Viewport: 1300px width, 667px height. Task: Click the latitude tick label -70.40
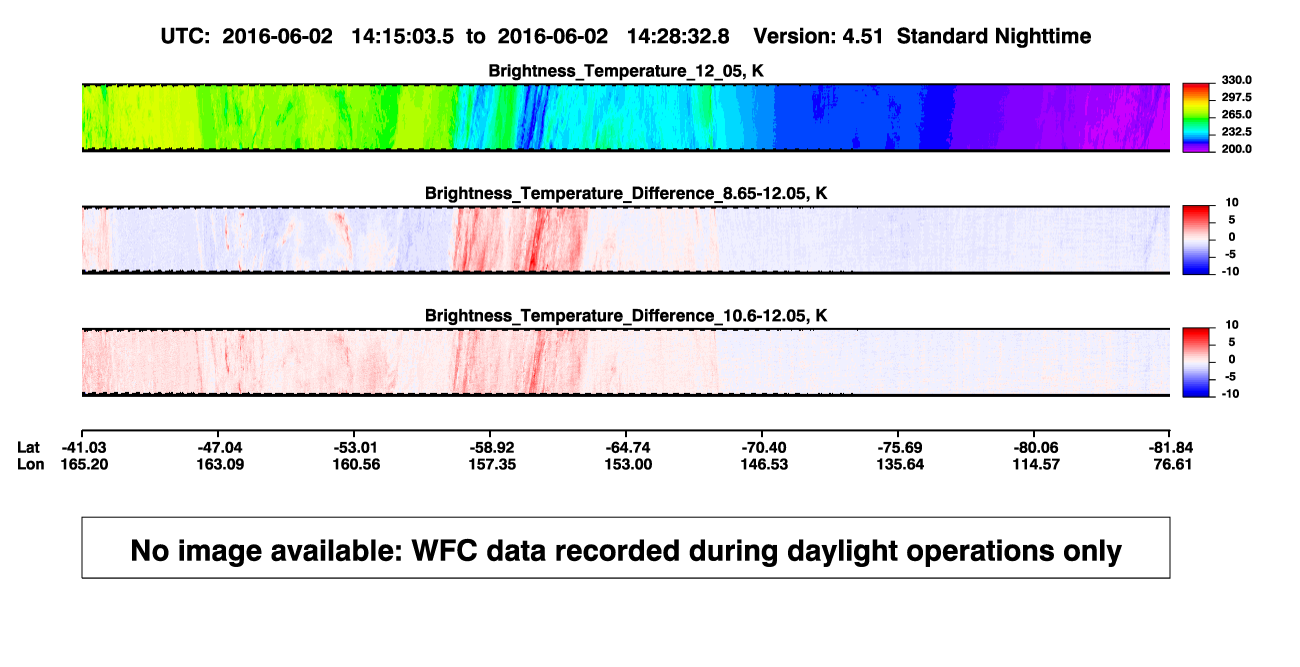[762, 447]
